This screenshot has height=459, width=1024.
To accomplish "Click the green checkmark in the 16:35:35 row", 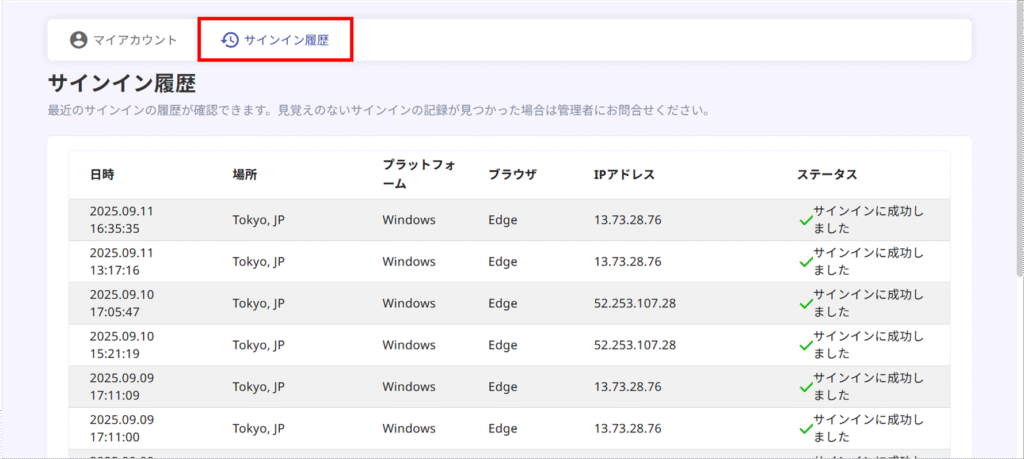I will [x=805, y=220].
